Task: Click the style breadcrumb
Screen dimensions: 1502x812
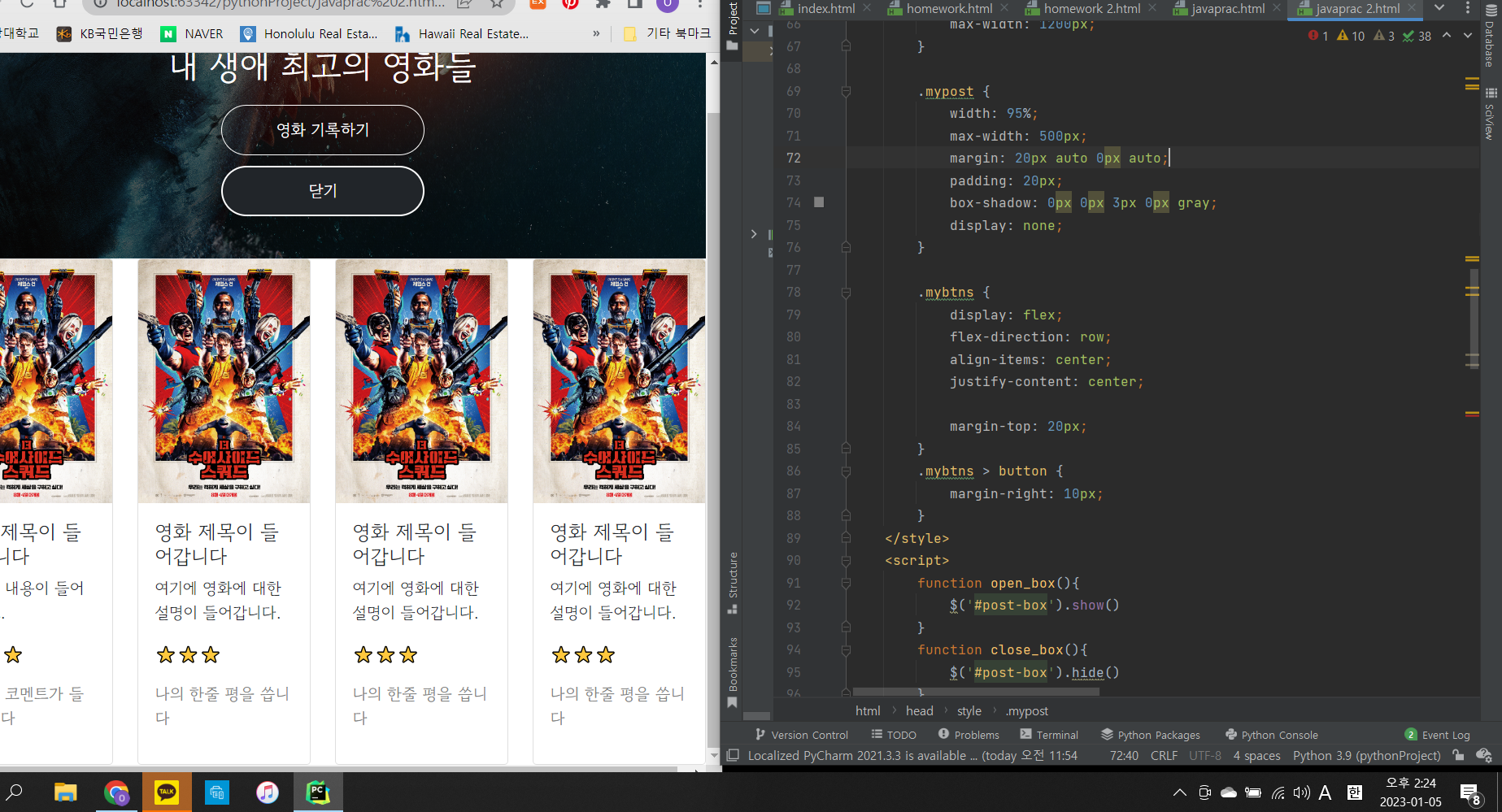Action: pos(969,711)
